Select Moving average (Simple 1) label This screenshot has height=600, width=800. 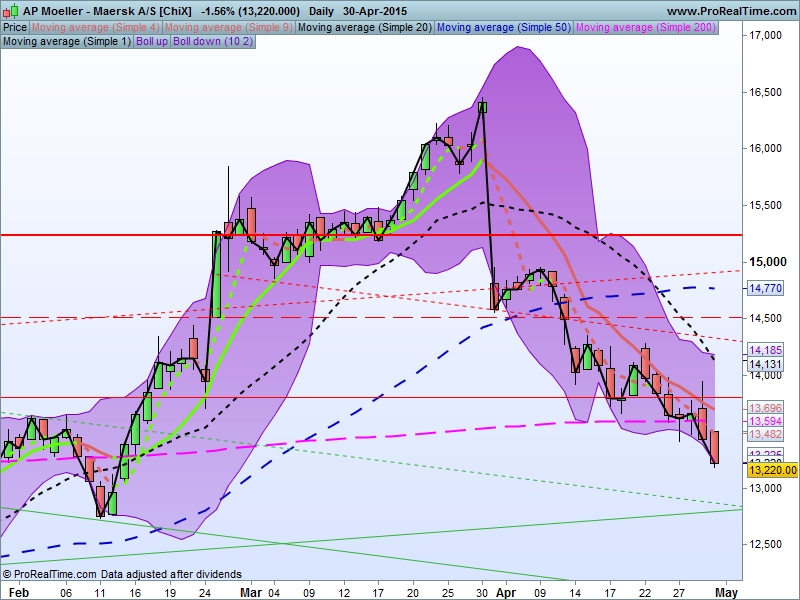pyautogui.click(x=67, y=41)
